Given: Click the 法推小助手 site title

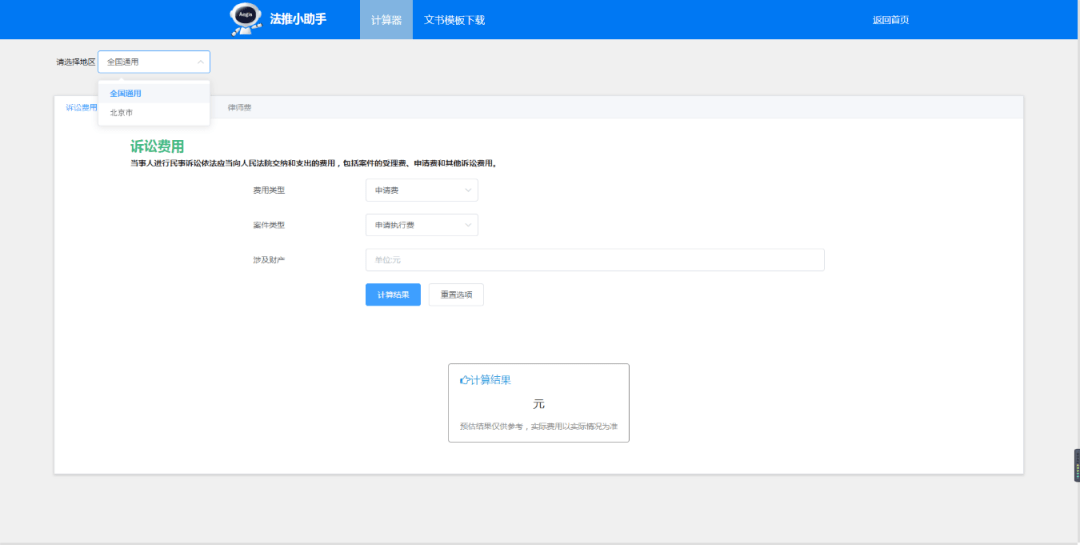Looking at the screenshot, I should click(298, 19).
